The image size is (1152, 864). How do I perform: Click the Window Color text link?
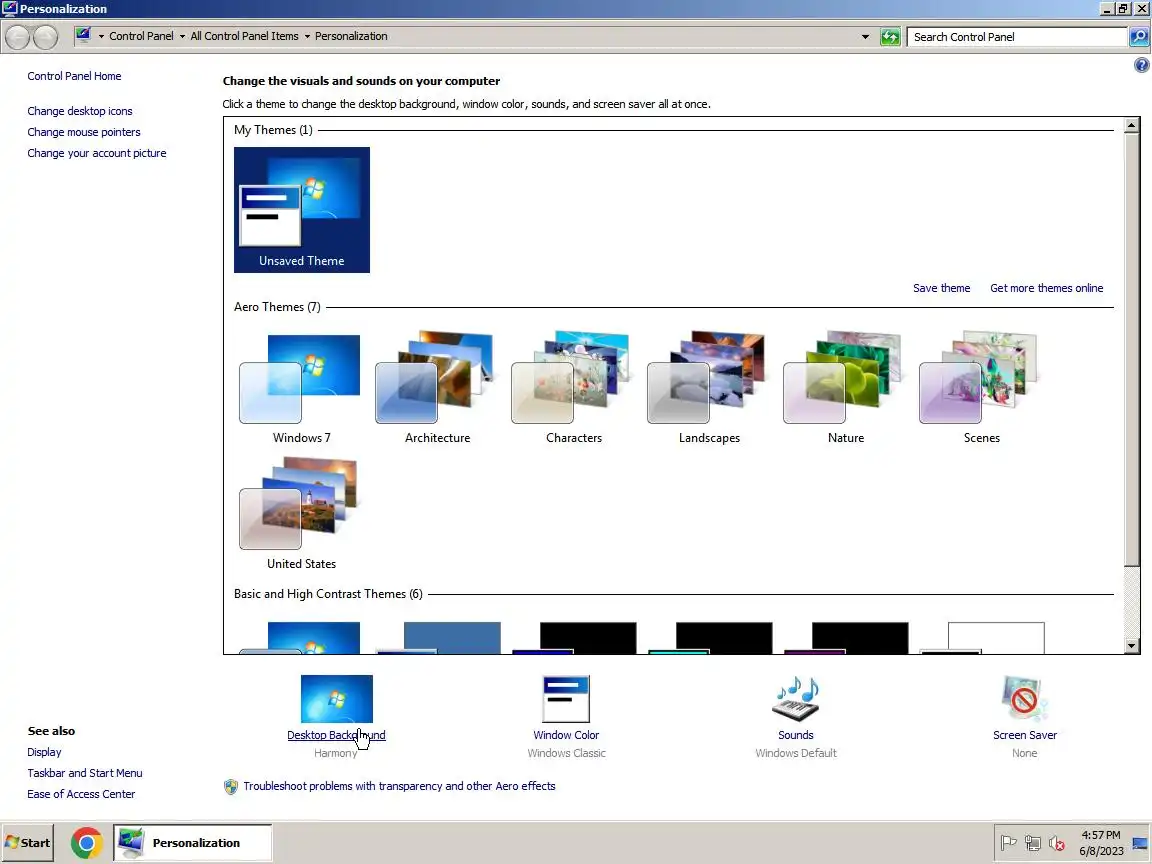[x=566, y=735]
